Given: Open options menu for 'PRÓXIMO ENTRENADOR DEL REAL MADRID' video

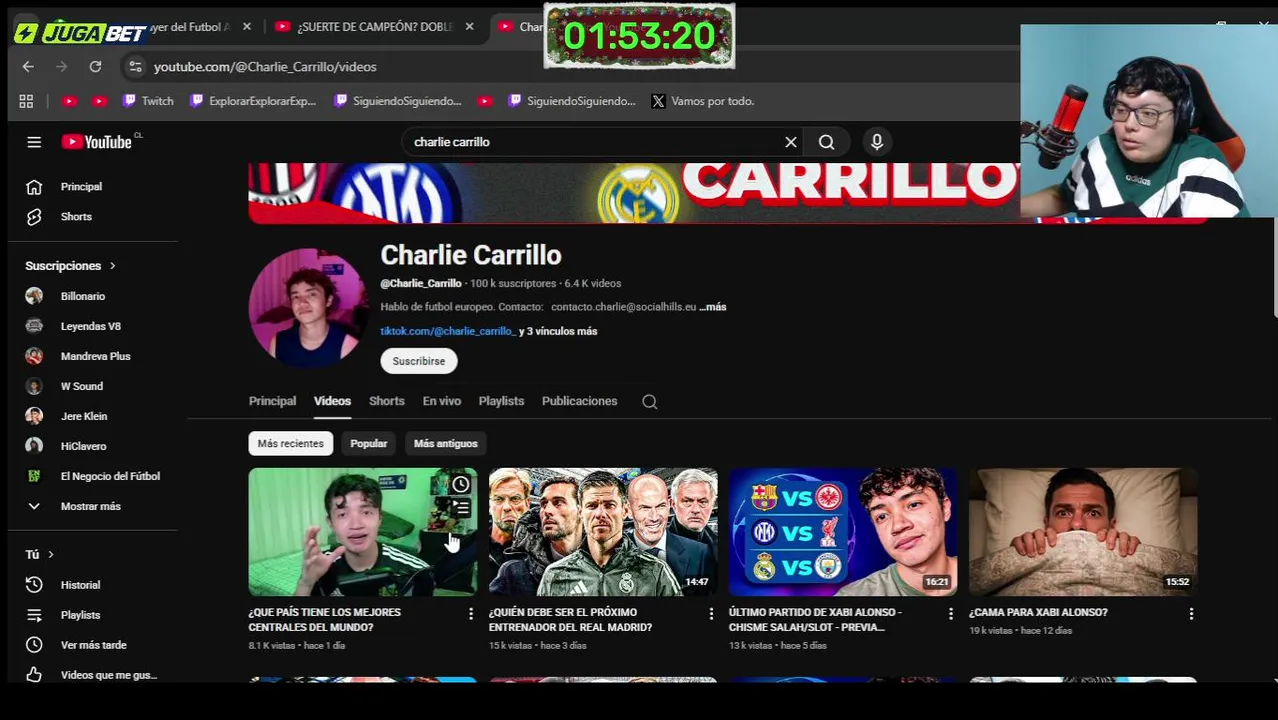Looking at the screenshot, I should click(x=711, y=613).
